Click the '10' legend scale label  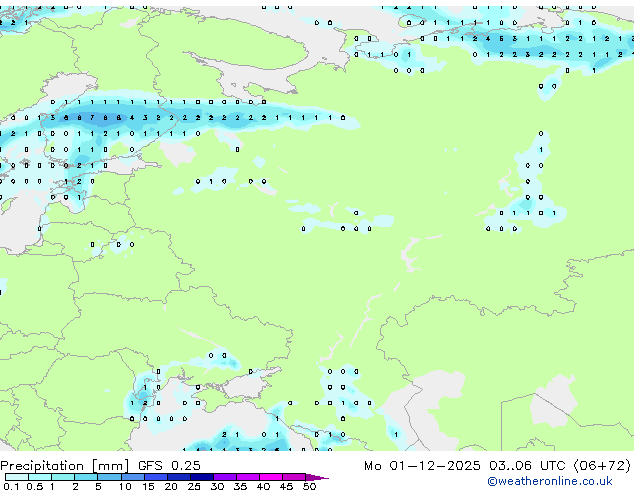pyautogui.click(x=125, y=486)
